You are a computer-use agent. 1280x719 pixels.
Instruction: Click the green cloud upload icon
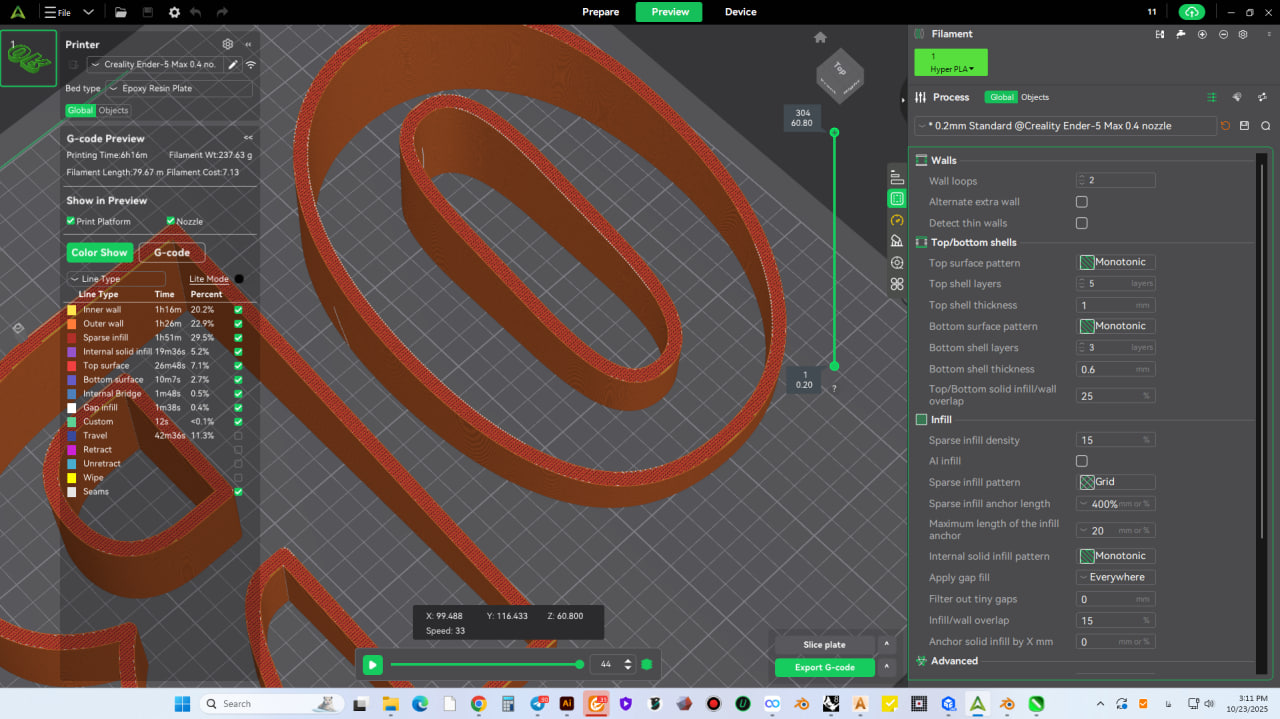(x=1191, y=12)
